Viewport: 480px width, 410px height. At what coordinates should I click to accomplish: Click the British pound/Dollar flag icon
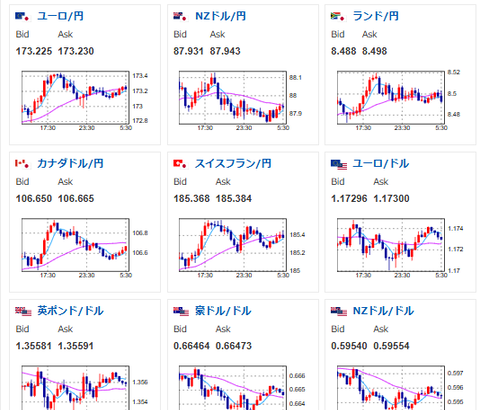click(x=23, y=312)
